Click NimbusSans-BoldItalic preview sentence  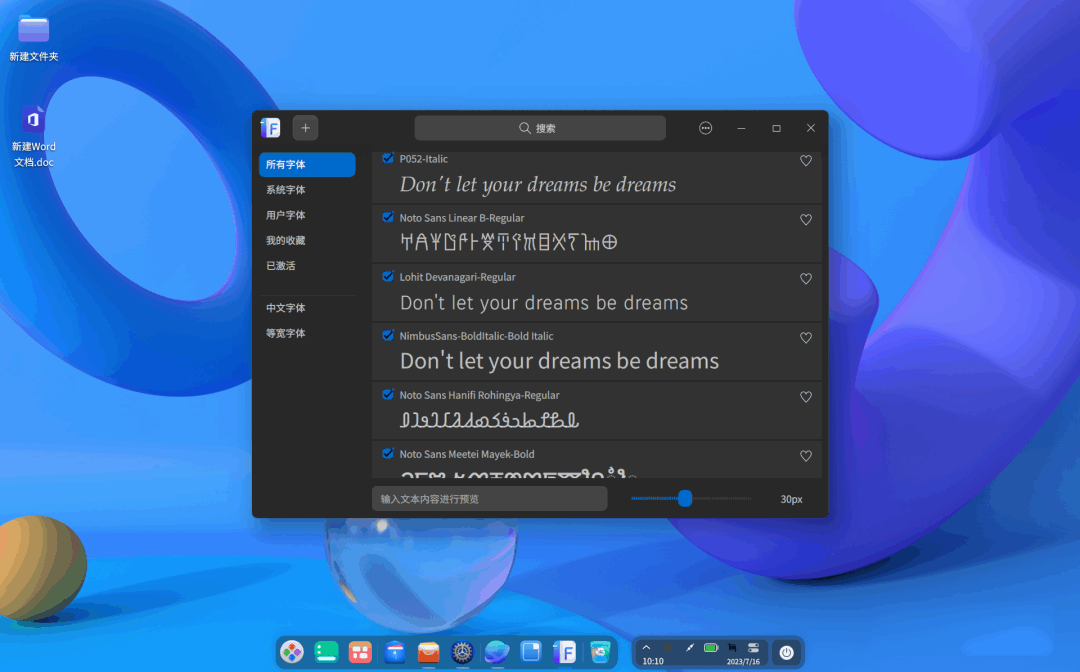pyautogui.click(x=559, y=361)
